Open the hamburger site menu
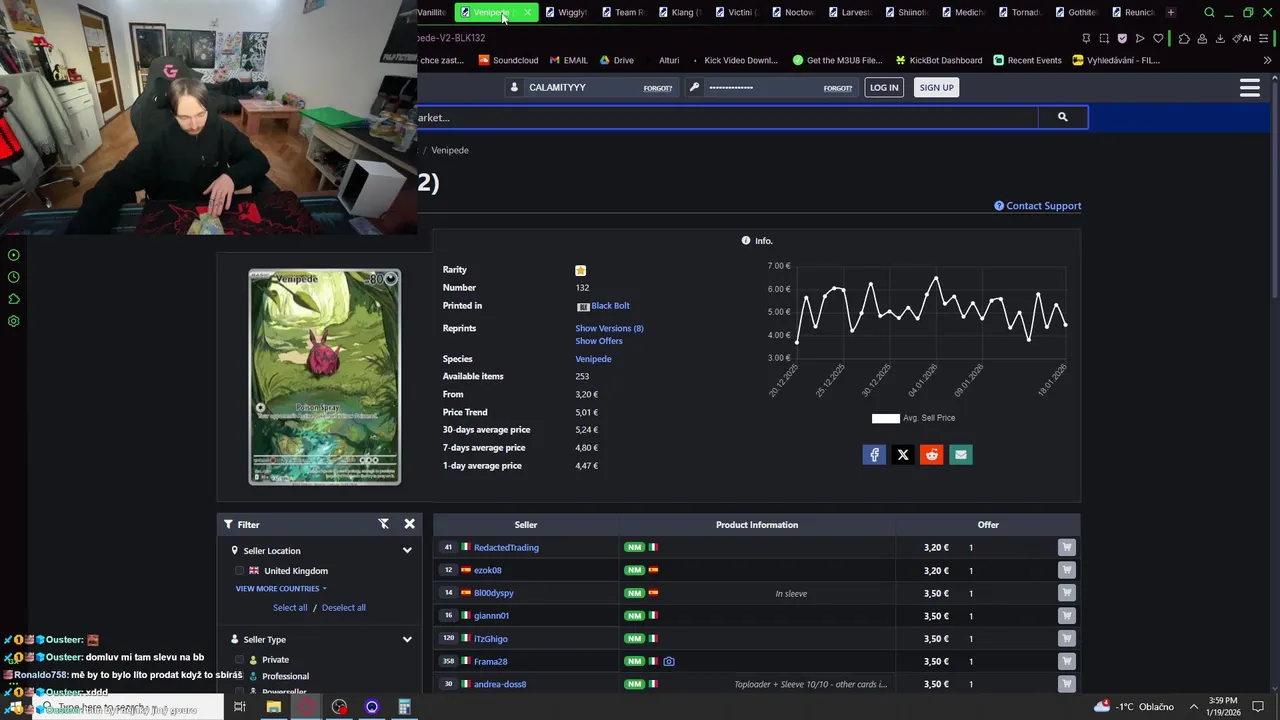Image resolution: width=1280 pixels, height=720 pixels. click(x=1249, y=88)
